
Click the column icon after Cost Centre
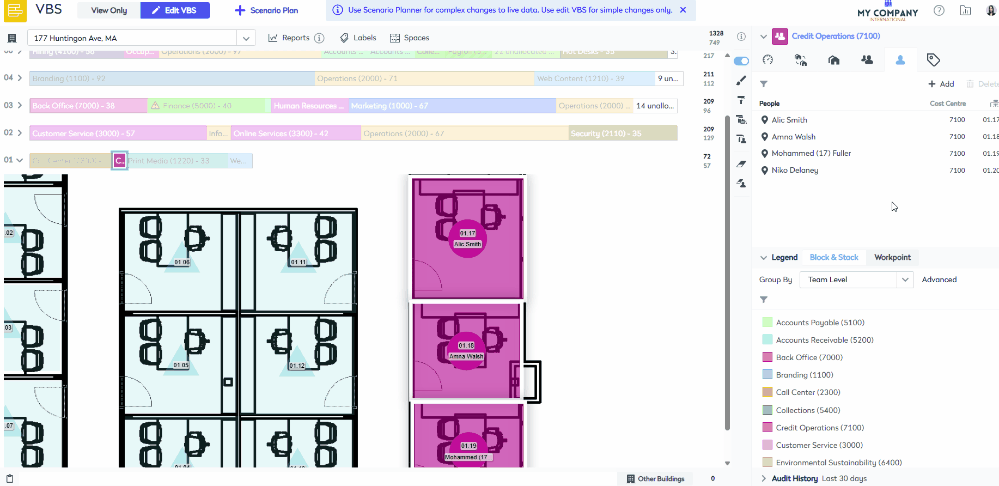point(994,103)
